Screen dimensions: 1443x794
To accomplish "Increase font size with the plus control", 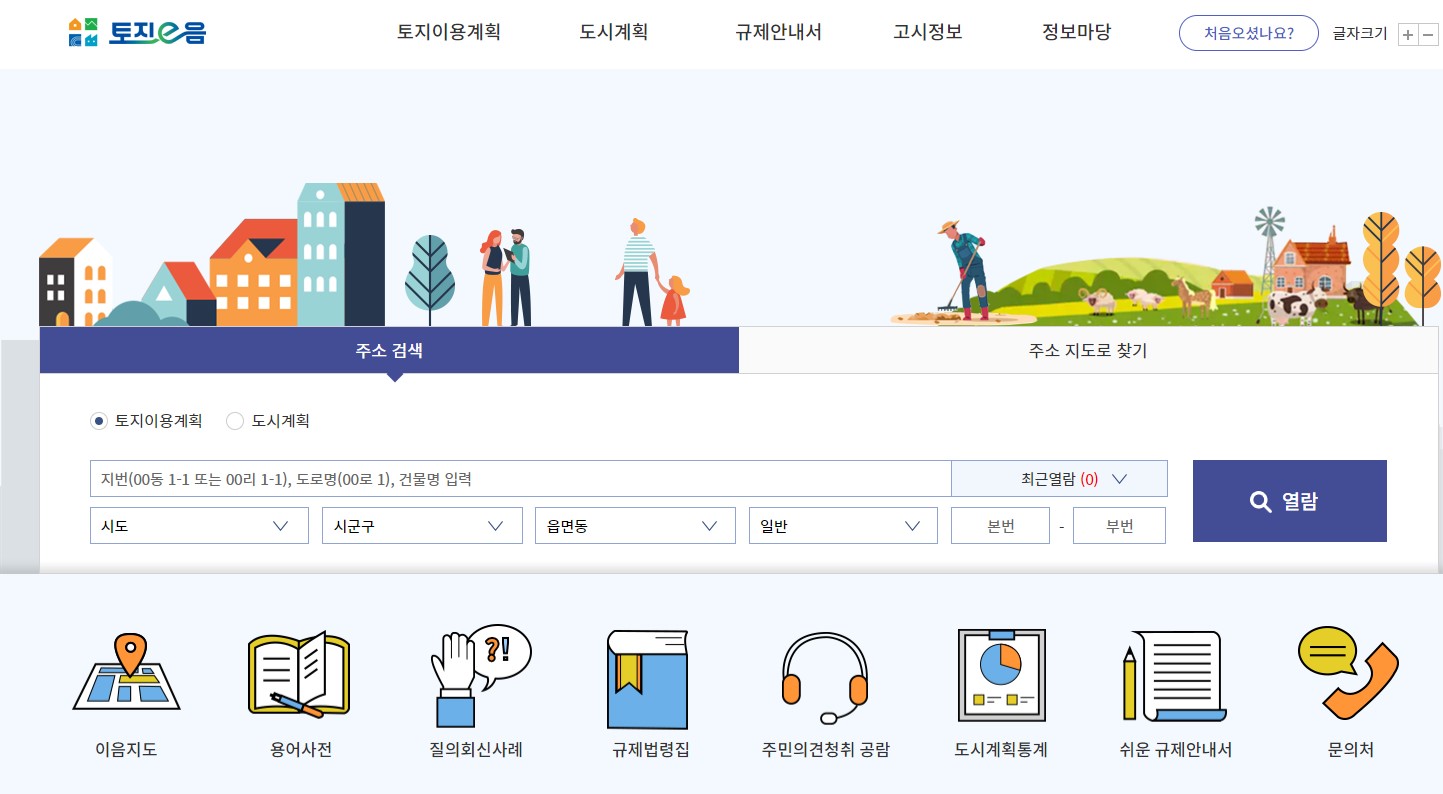I will [1407, 34].
